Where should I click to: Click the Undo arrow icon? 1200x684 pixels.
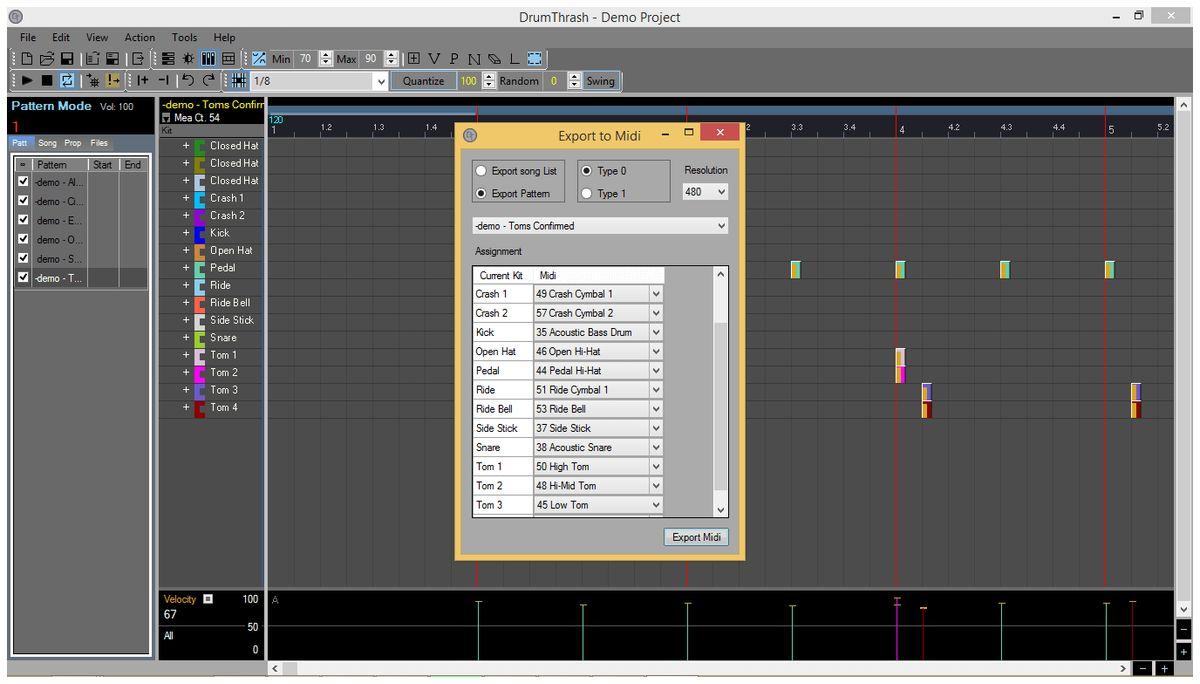coord(187,81)
